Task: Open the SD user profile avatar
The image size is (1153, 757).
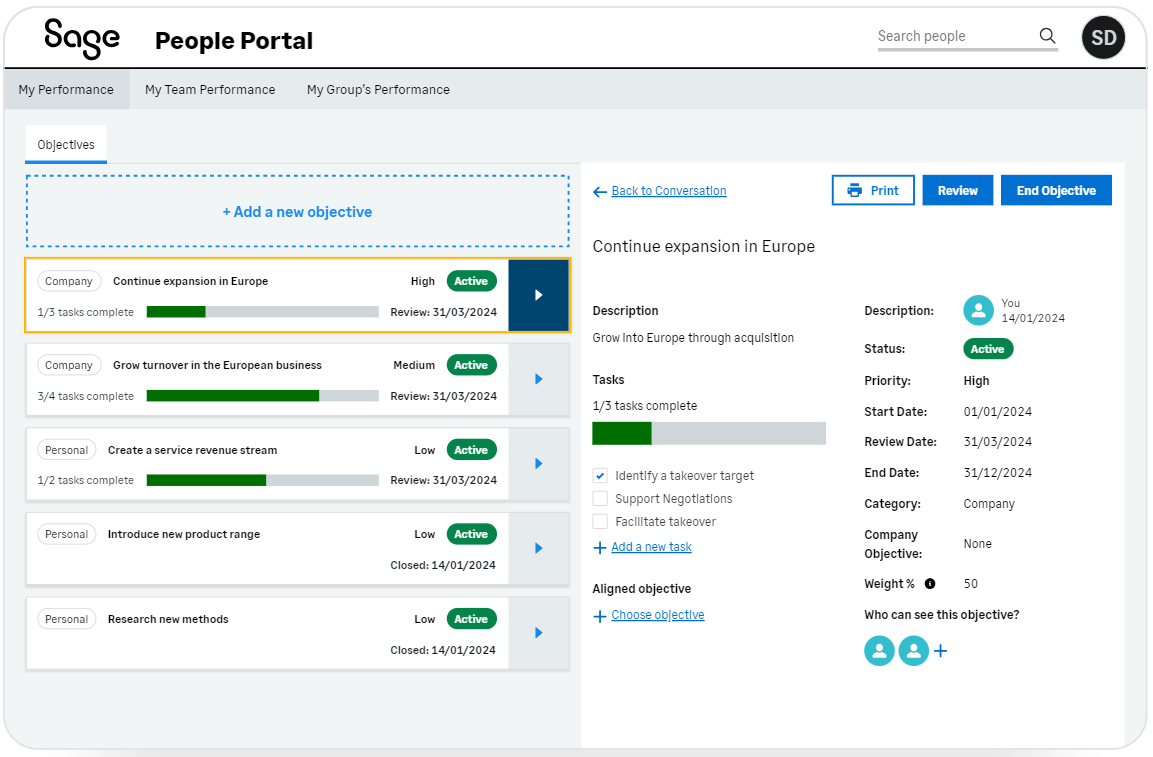Action: pyautogui.click(x=1103, y=38)
